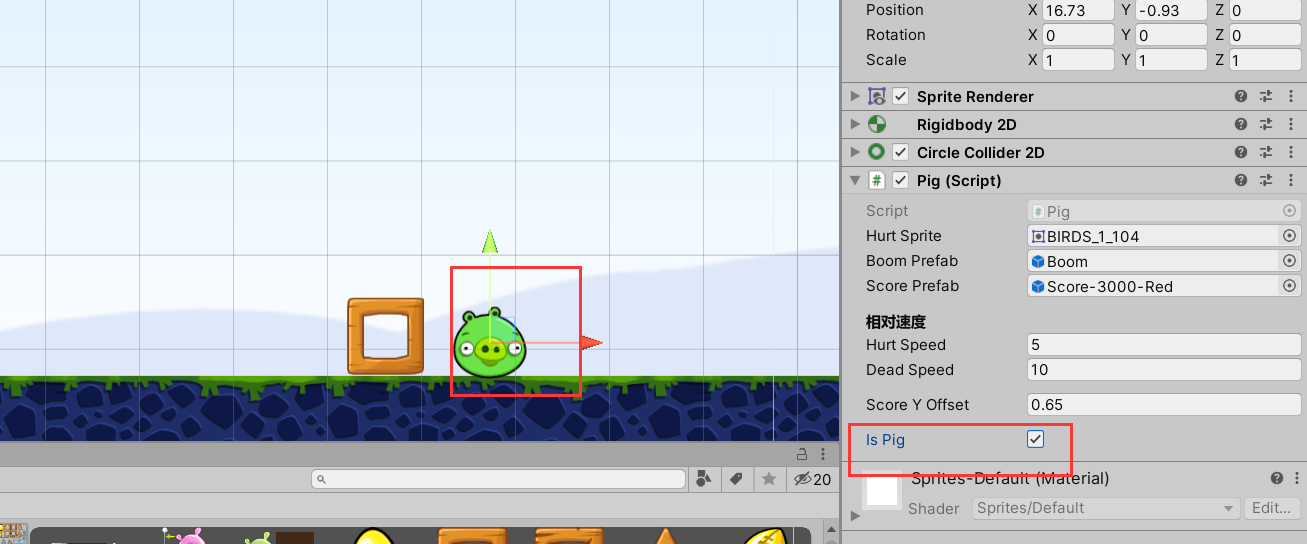
Task: Open presets for Circle Collider 2D
Action: (x=1266, y=153)
